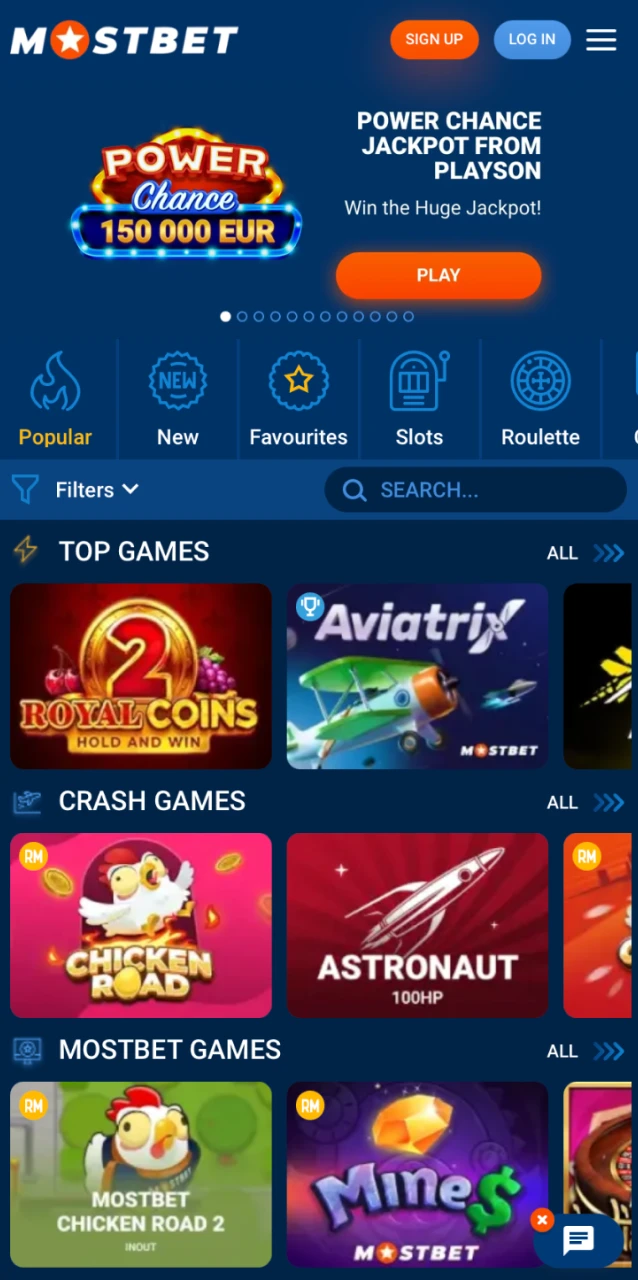Dismiss chat with the orange X icon
The width and height of the screenshot is (638, 1280).
542,1220
